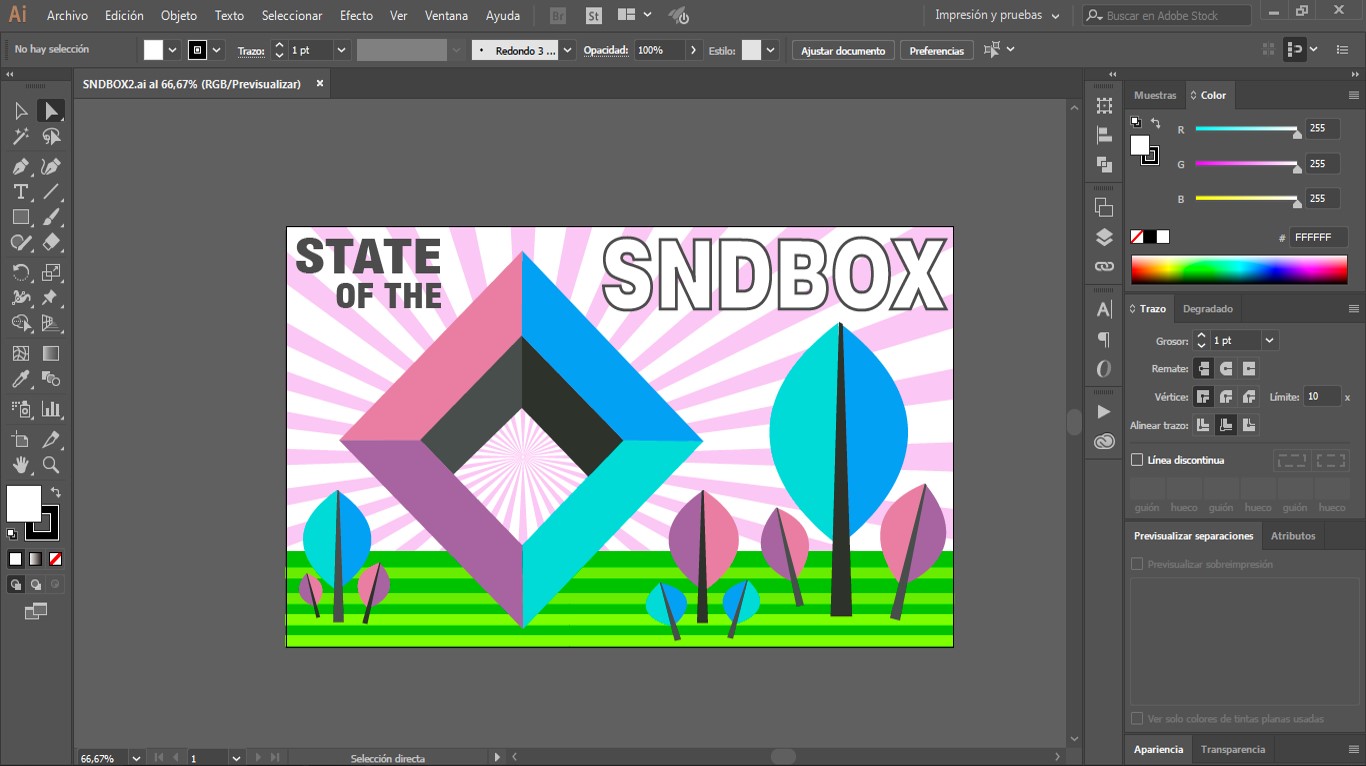Select the Shape Builder tool

tap(20, 323)
